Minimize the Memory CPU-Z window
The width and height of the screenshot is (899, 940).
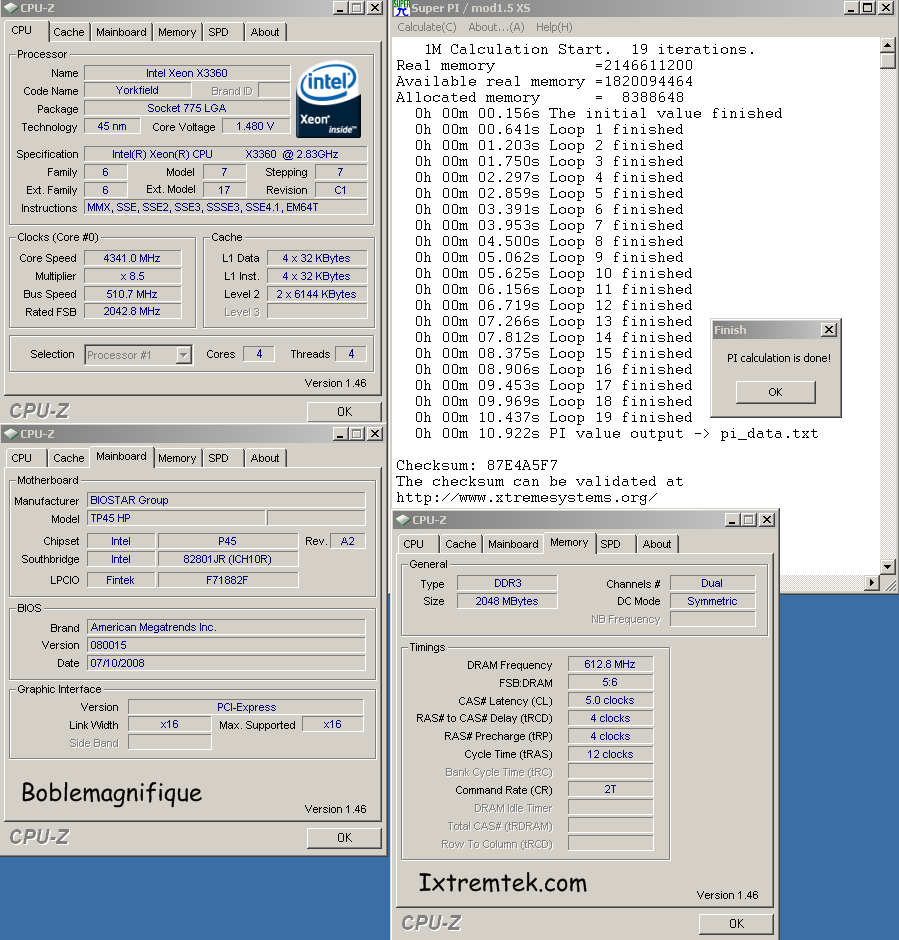click(732, 520)
